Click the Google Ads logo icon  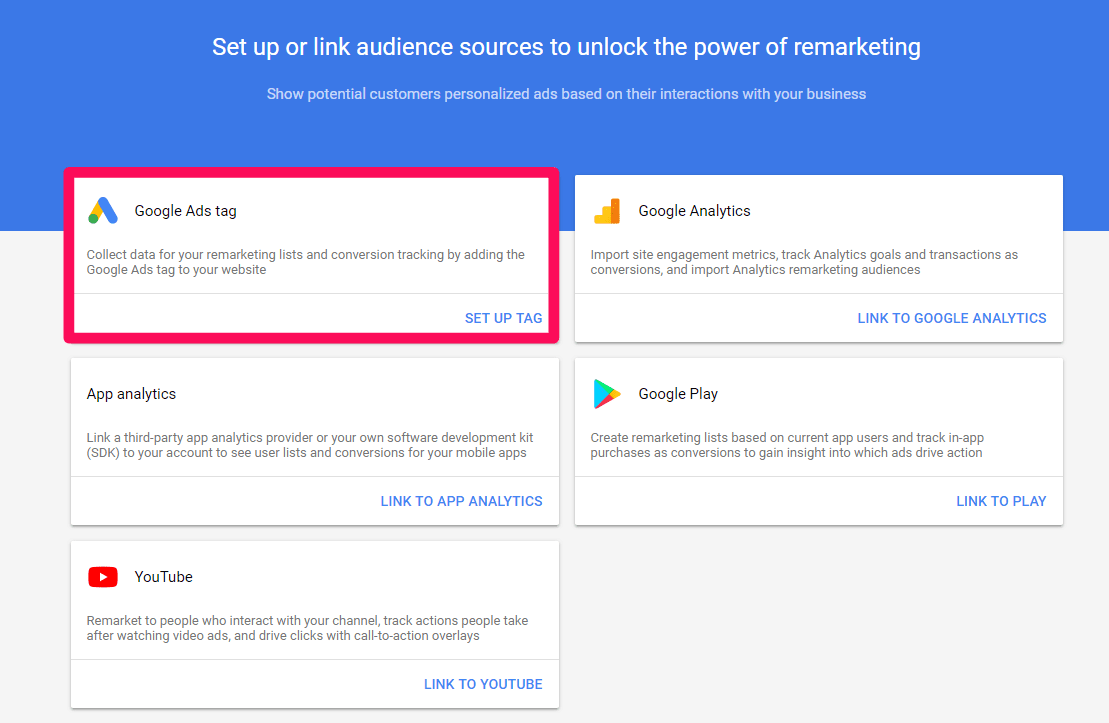pyautogui.click(x=103, y=211)
